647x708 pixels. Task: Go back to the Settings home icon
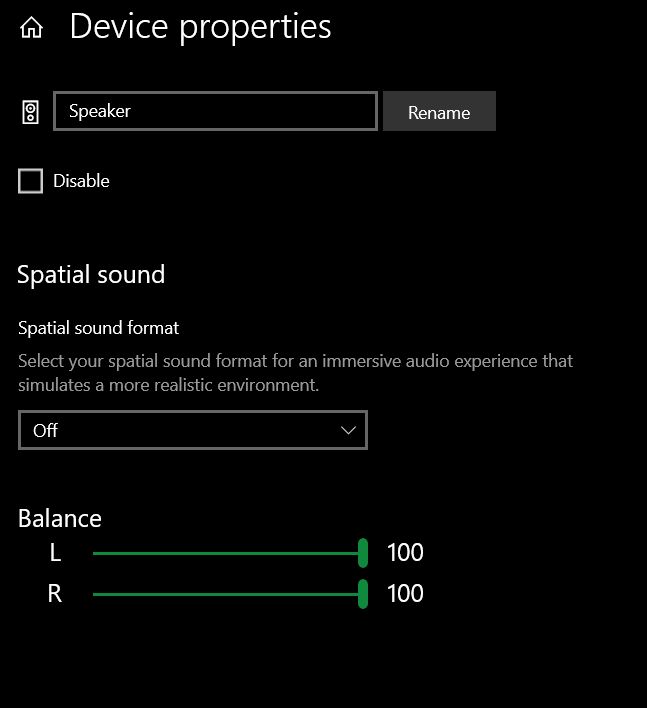[x=32, y=27]
